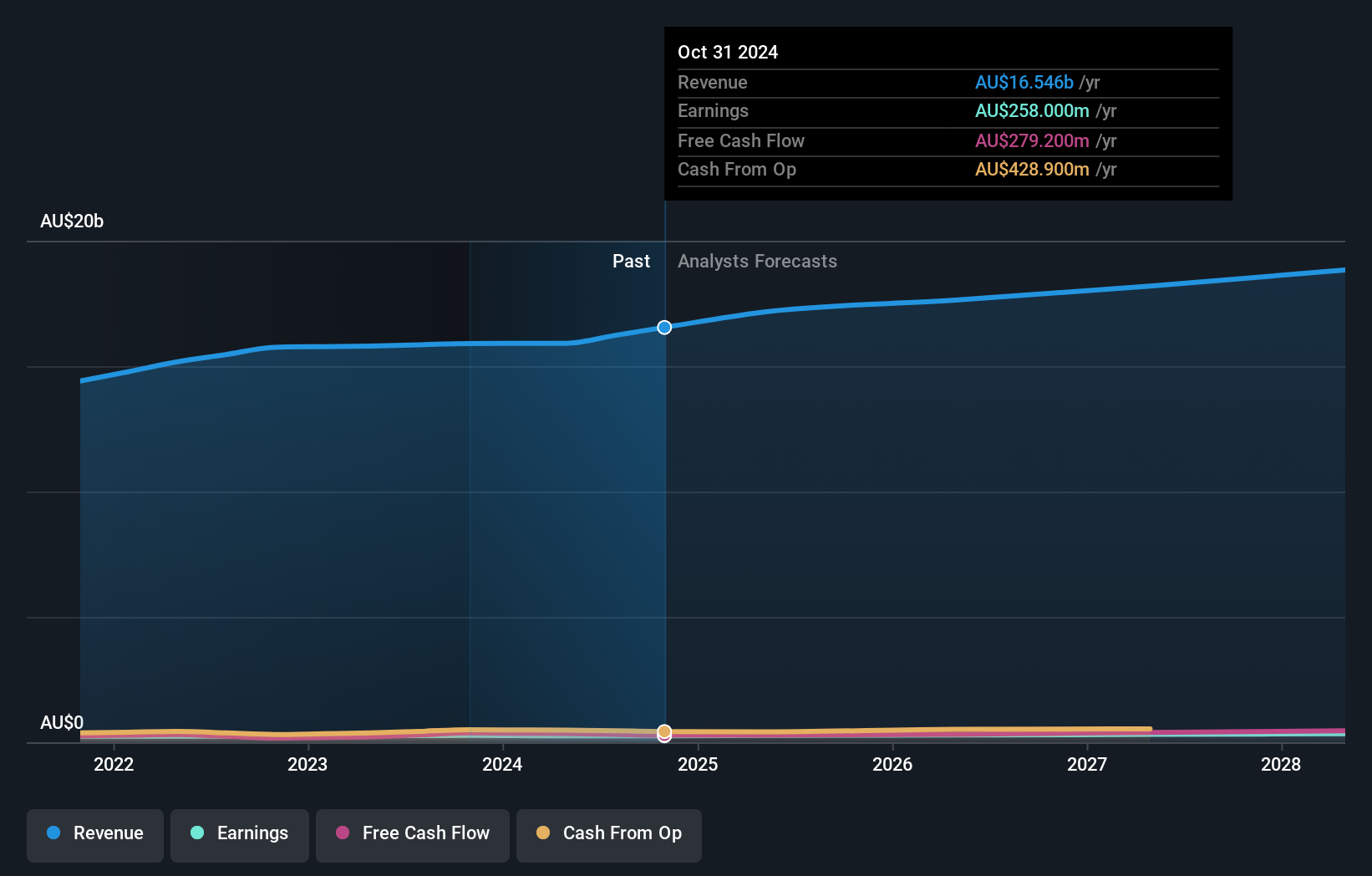1372x876 pixels.
Task: Click the 2026 year label on timeline
Action: [892, 764]
